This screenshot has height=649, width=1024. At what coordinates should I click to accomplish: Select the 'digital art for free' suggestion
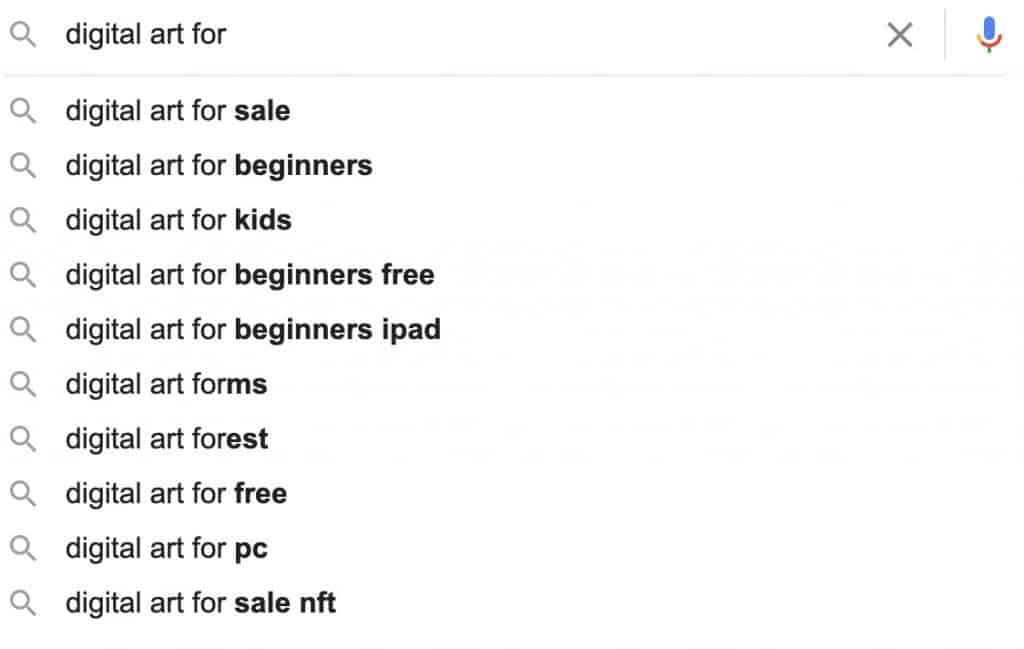tap(176, 493)
